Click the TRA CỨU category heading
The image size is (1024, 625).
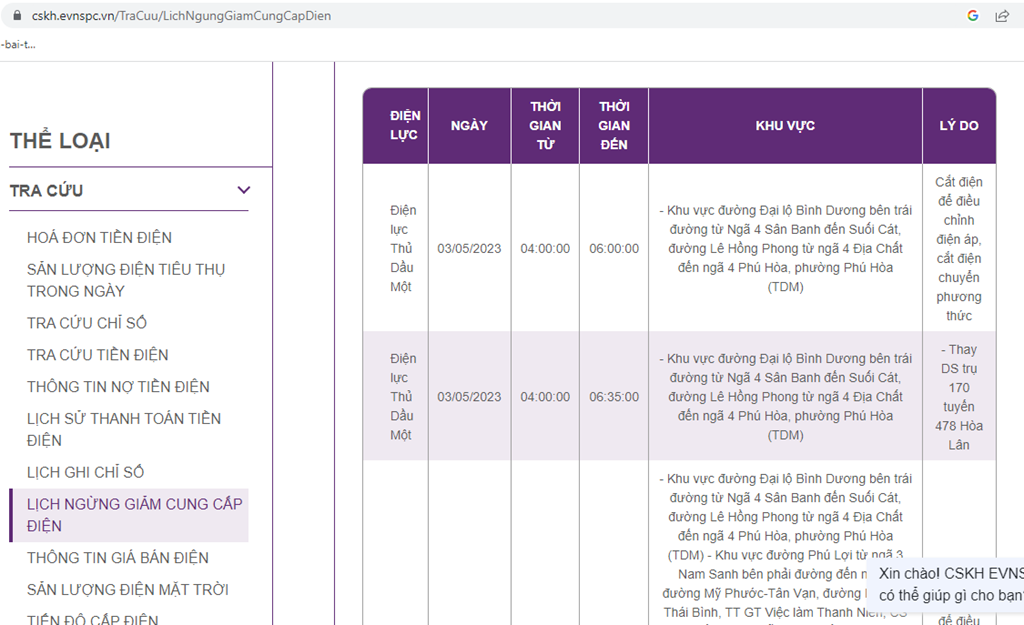(46, 191)
